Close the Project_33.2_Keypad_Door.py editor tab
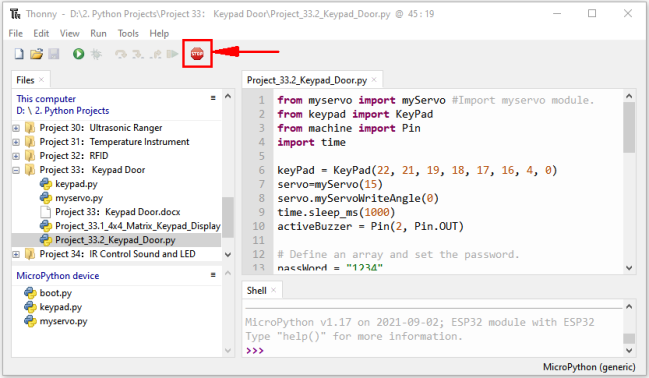Screen dimensions: 649x378 (374, 79)
